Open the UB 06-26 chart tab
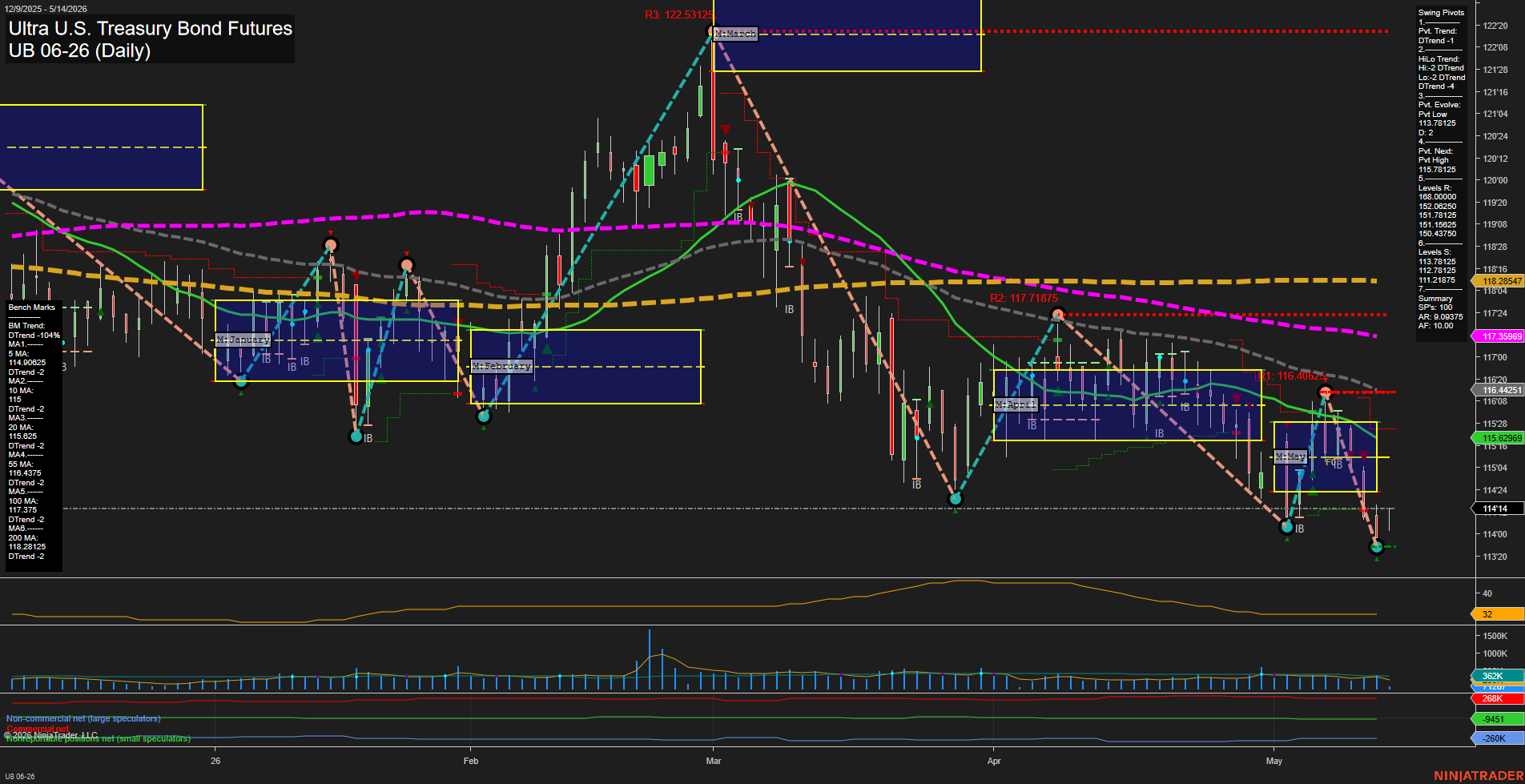The height and width of the screenshot is (784, 1525). 19,776
